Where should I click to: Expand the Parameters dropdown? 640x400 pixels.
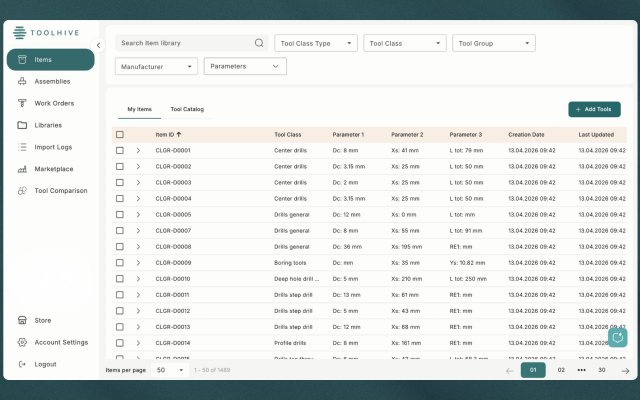pyautogui.click(x=245, y=66)
